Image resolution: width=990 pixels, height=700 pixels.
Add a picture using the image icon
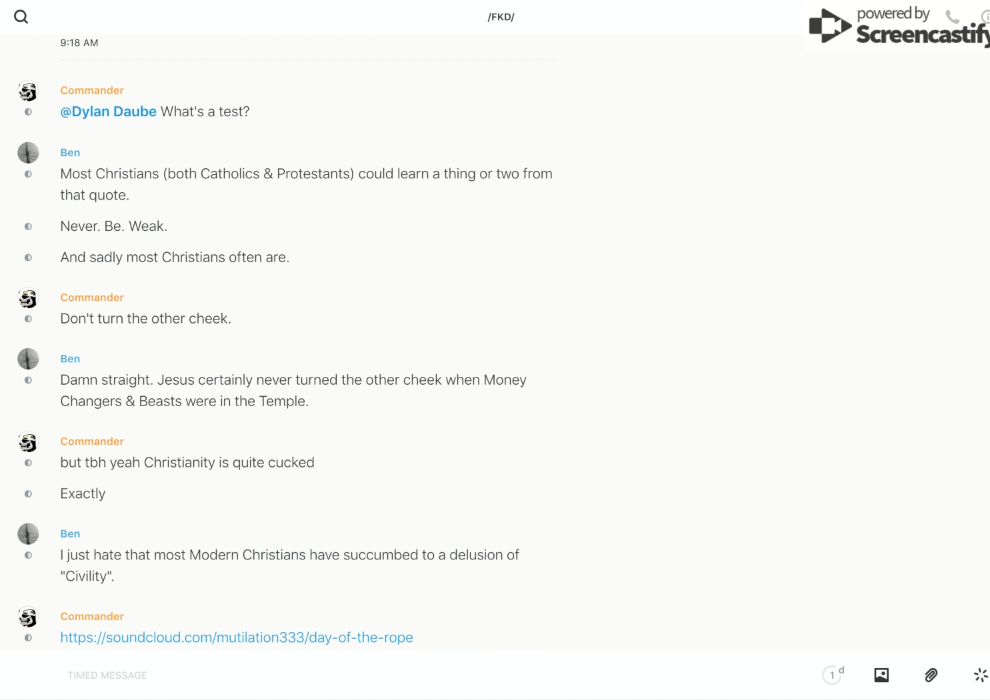point(881,675)
